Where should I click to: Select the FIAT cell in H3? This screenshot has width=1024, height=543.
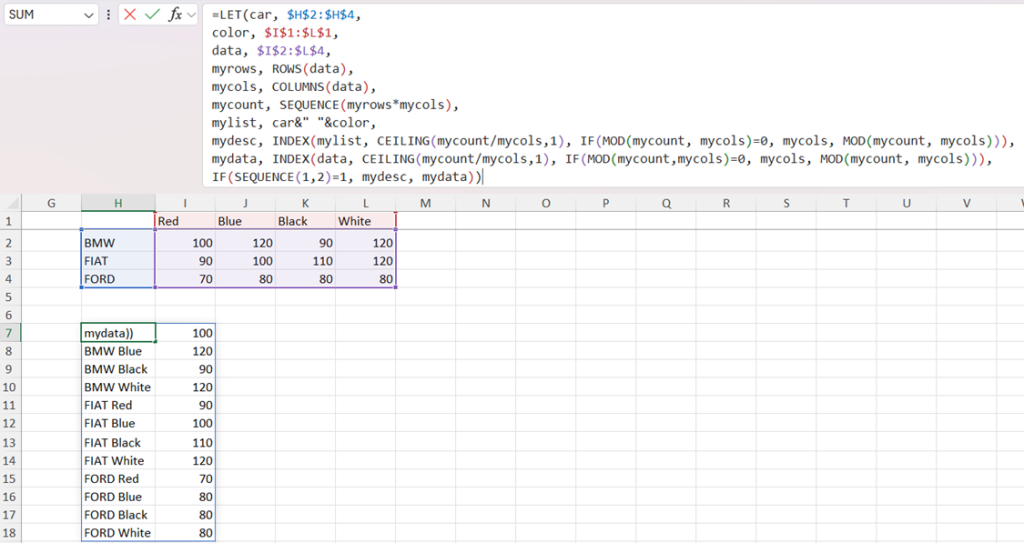click(118, 261)
